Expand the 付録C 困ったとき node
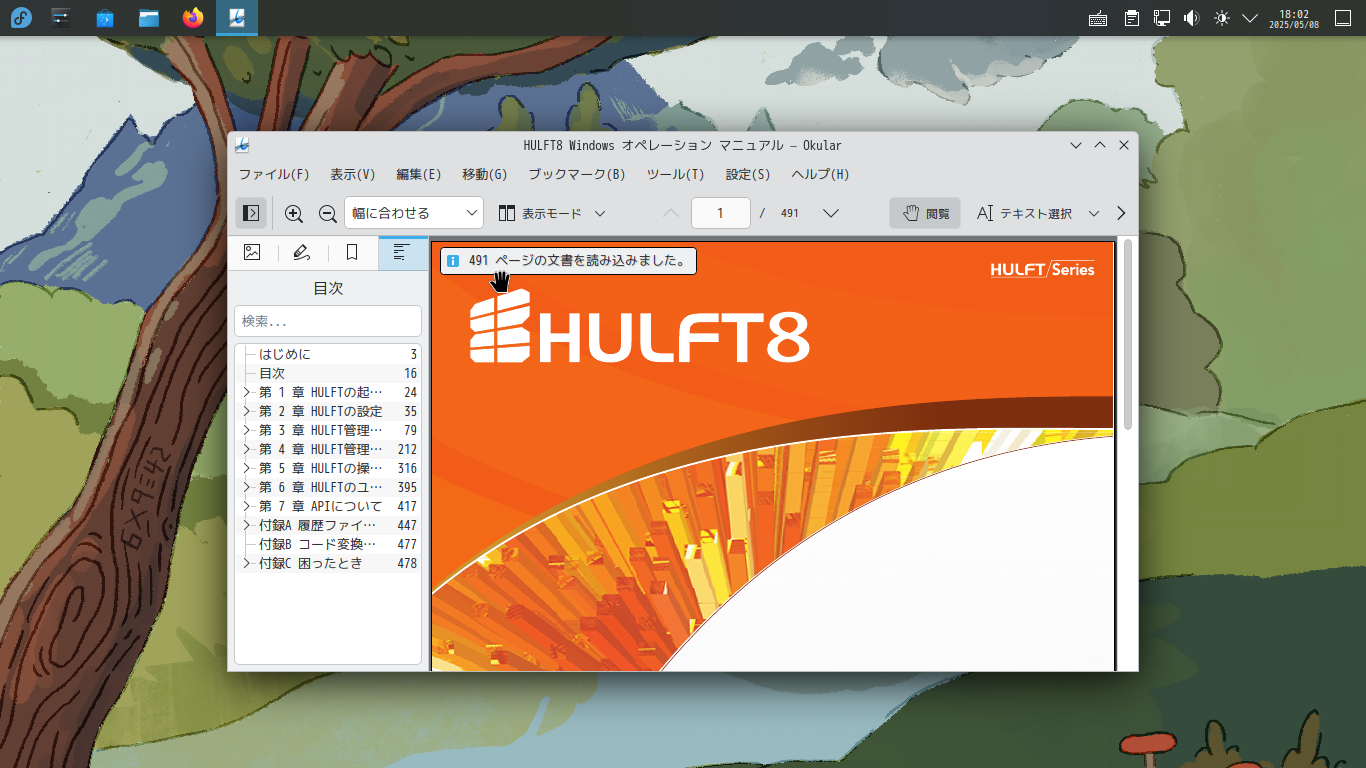The height and width of the screenshot is (768, 1366). [x=246, y=563]
